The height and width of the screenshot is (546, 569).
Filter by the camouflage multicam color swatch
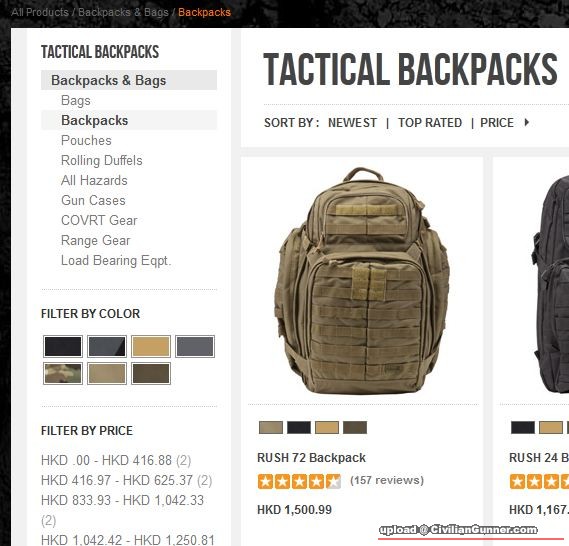[63, 373]
